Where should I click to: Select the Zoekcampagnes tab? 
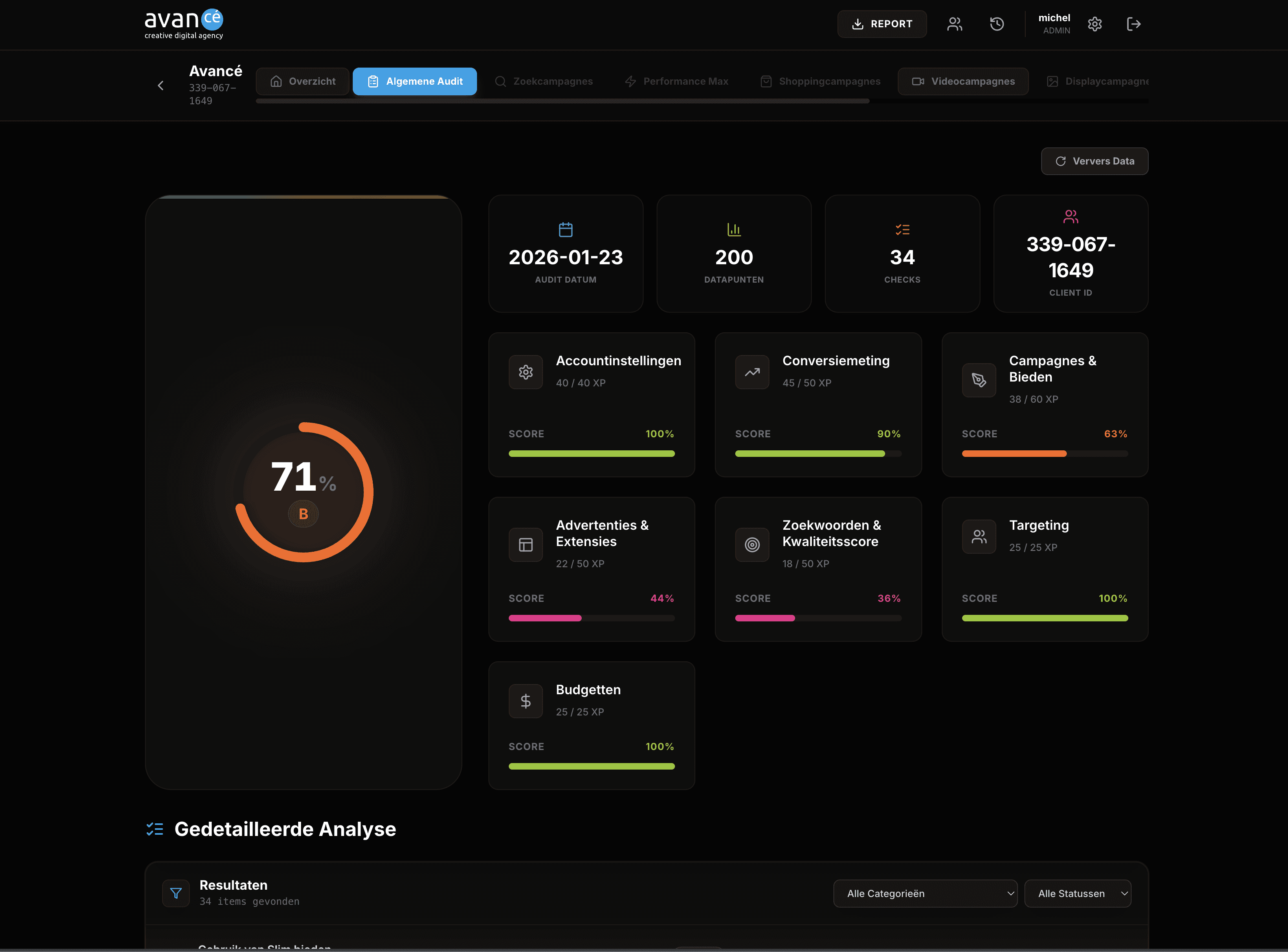[544, 81]
